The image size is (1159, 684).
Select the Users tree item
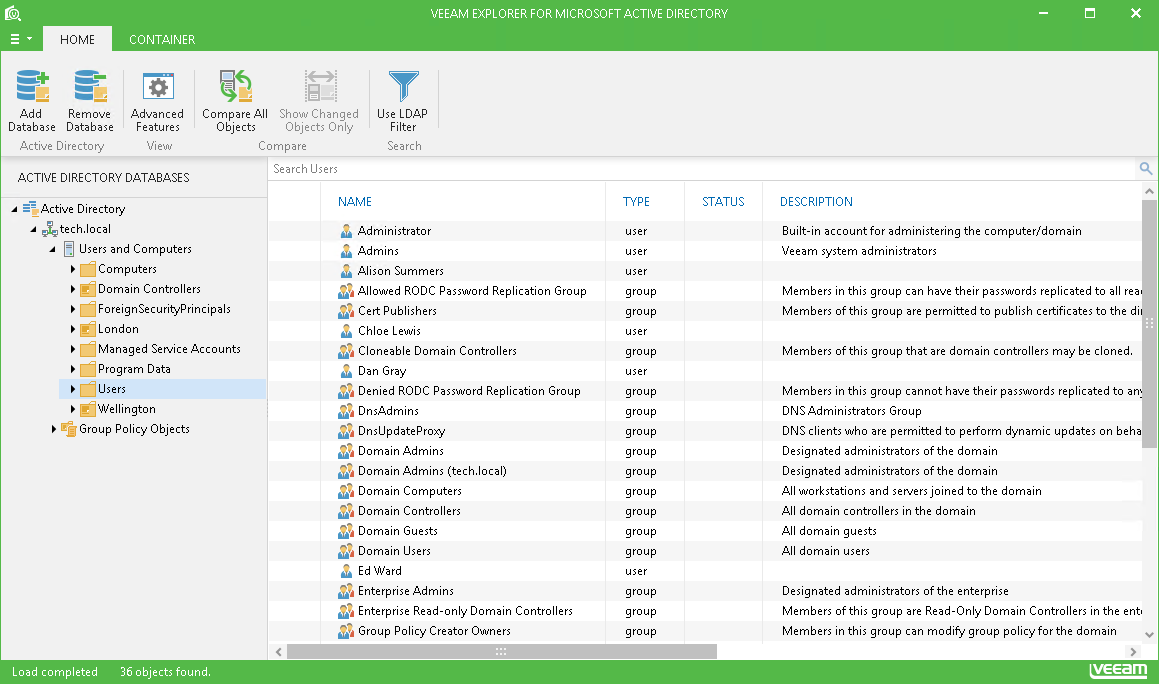(162, 389)
